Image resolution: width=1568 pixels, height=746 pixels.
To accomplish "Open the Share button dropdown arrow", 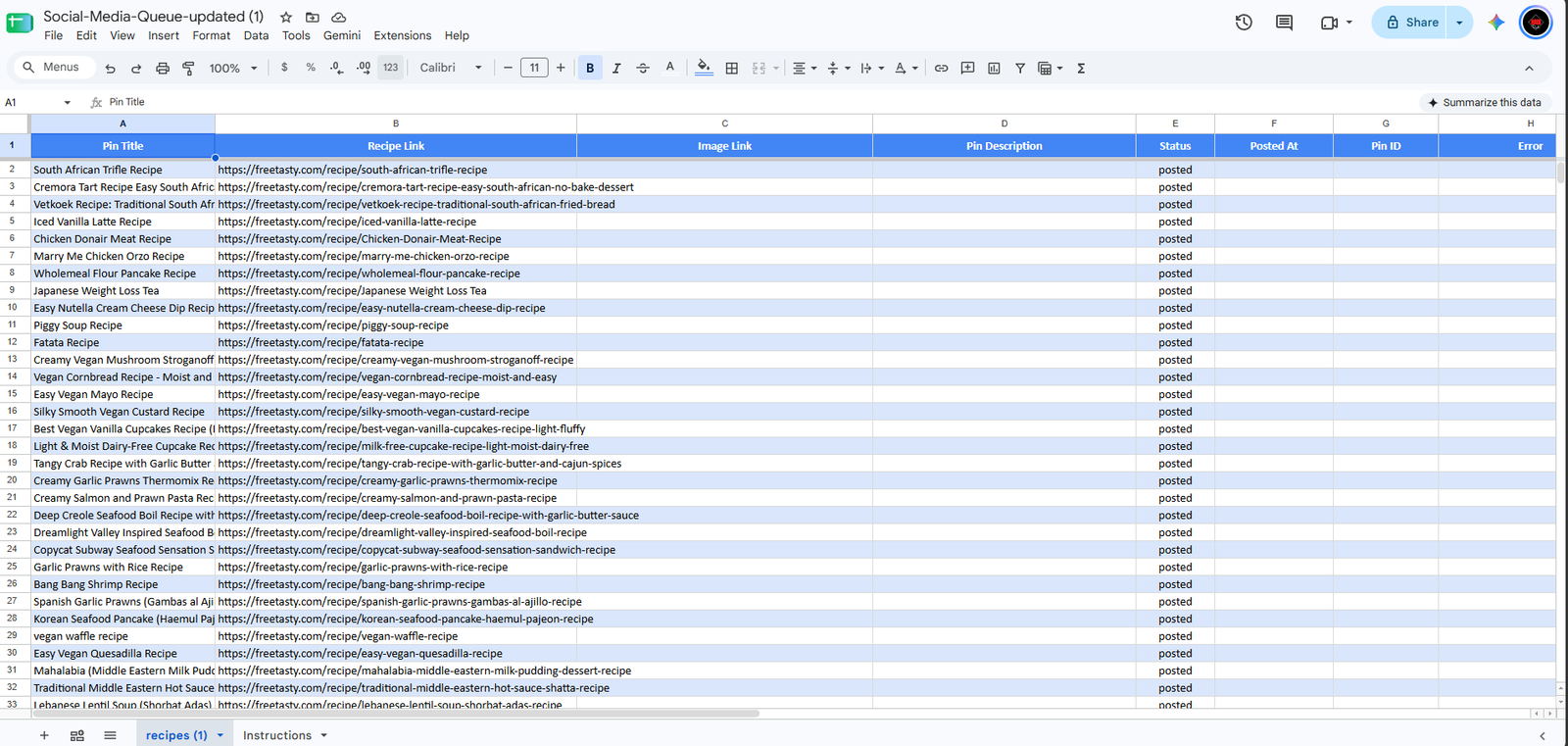I will [x=1459, y=22].
